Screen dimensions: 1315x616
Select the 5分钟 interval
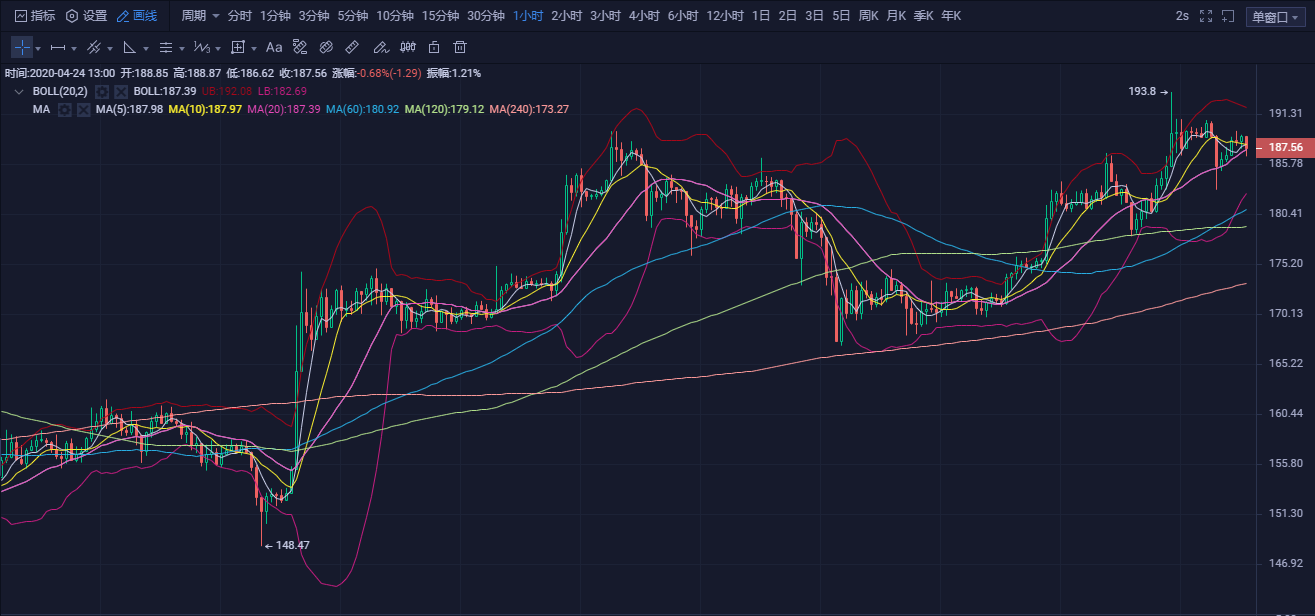pyautogui.click(x=352, y=16)
